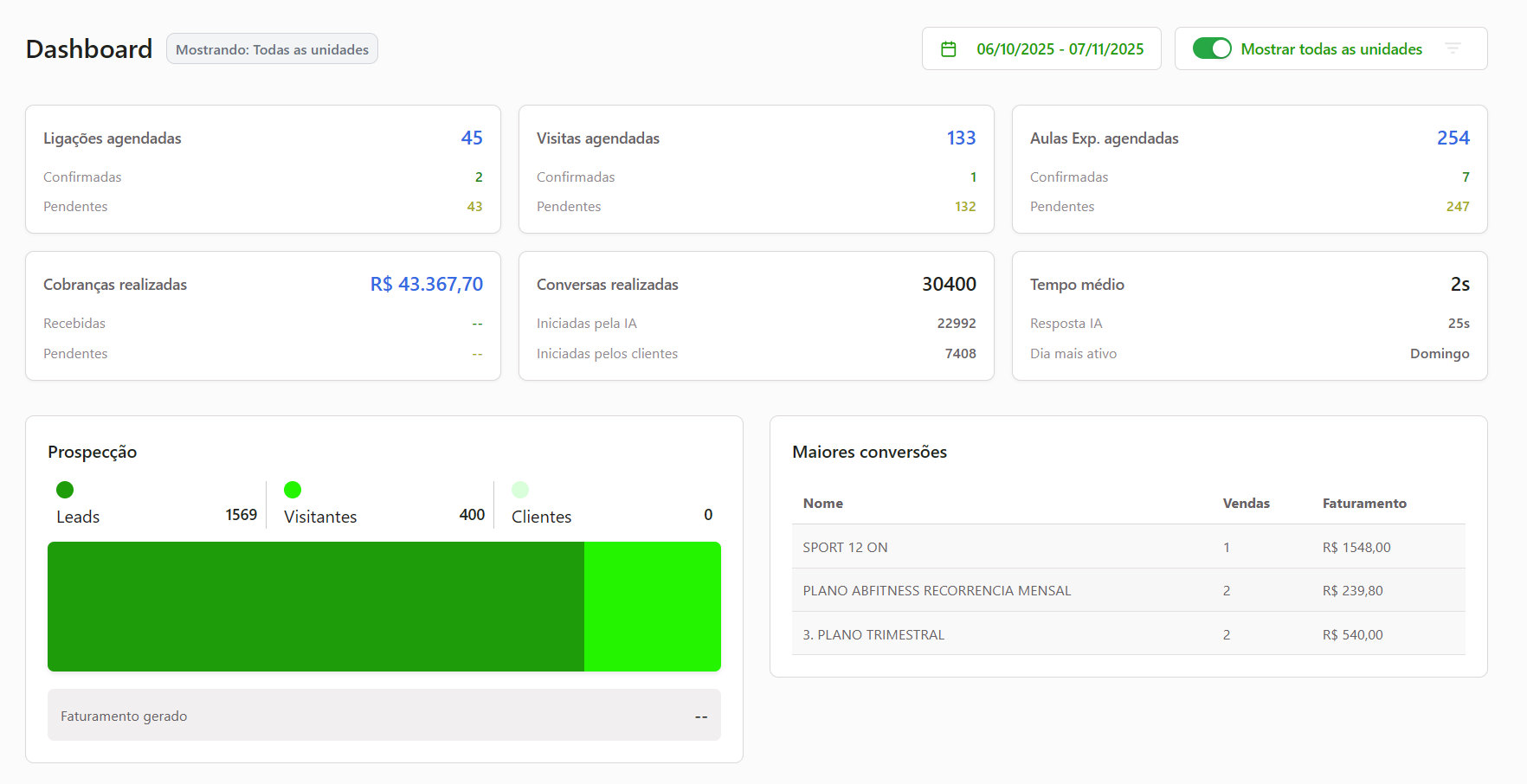
Task: Click the filter icon beside unit toggle
Action: coord(1453,48)
